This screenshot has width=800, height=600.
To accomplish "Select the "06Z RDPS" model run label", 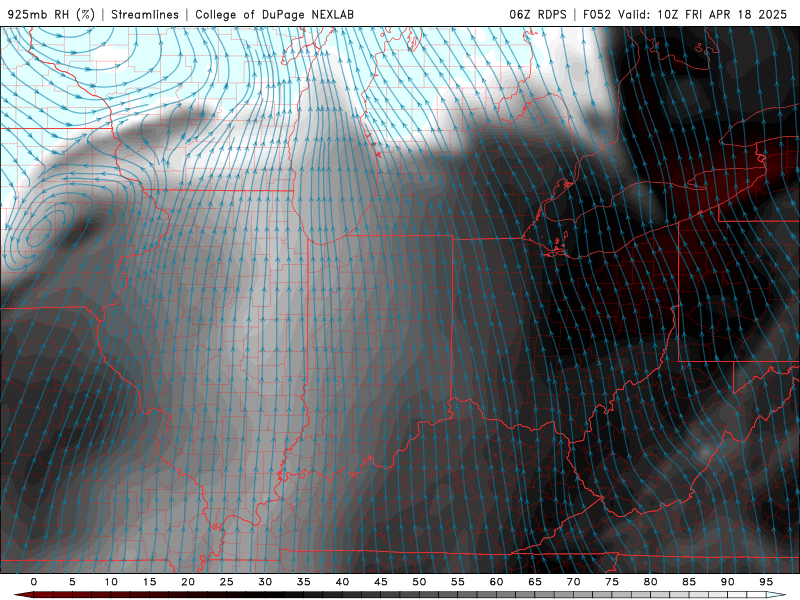I will [x=538, y=15].
